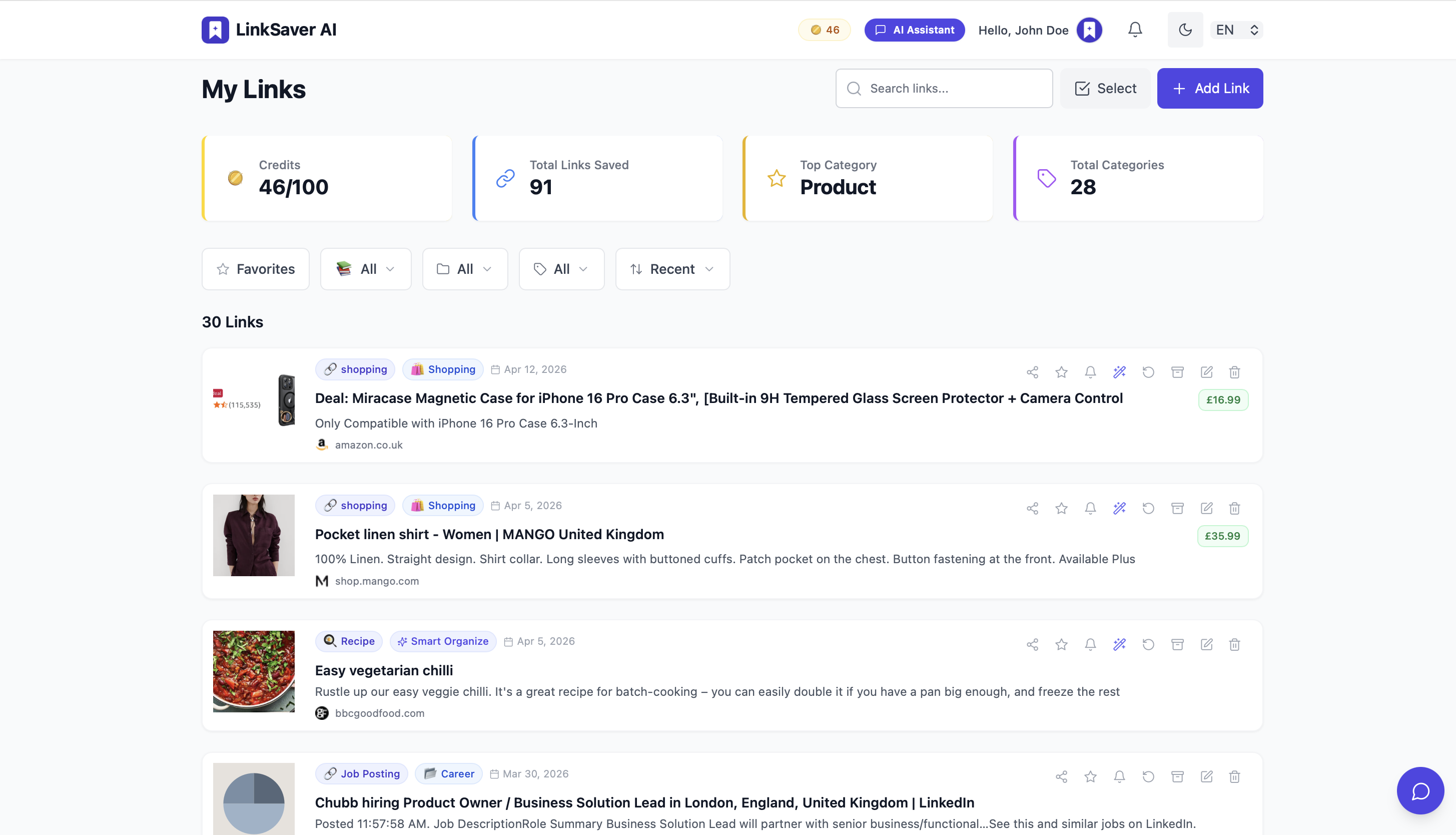Refresh the Easy vegetarian chilli link
1456x835 pixels.
coord(1148,644)
